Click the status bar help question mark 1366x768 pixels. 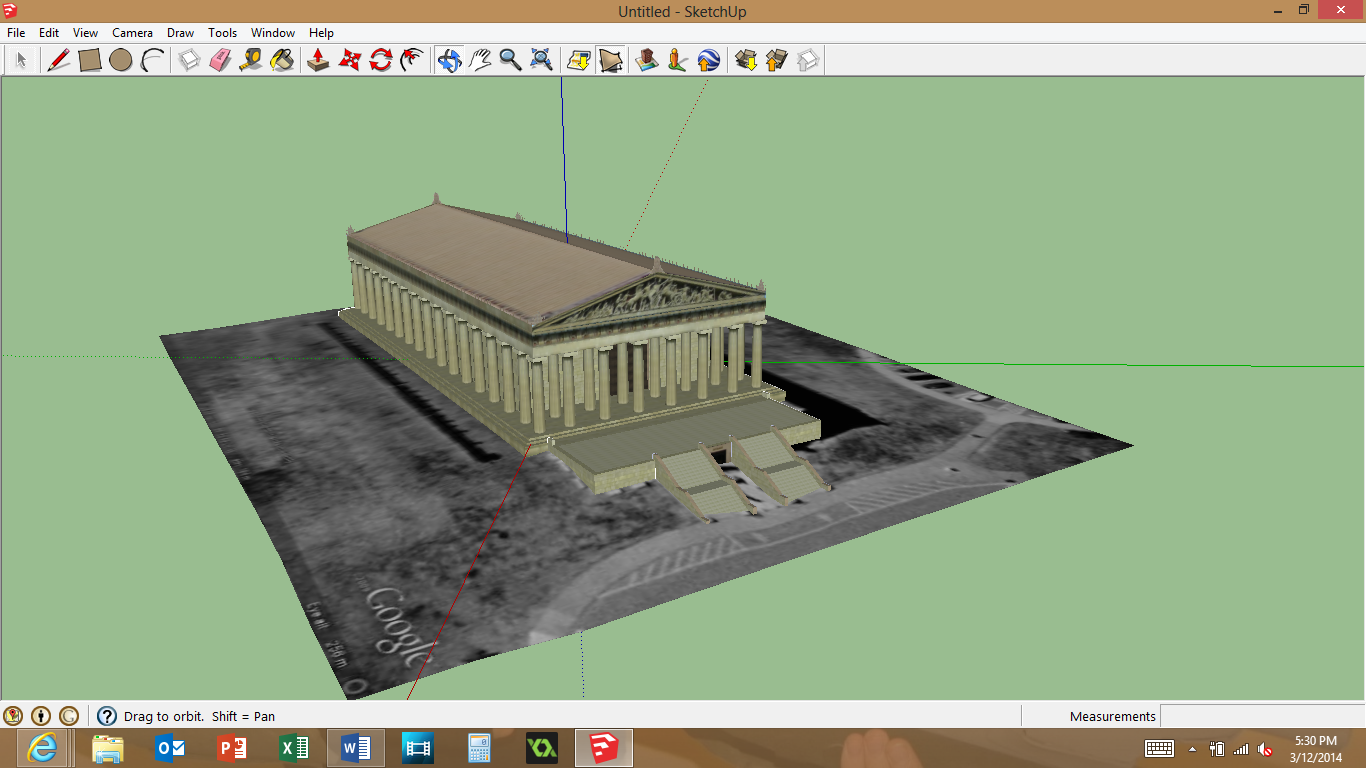[x=104, y=716]
